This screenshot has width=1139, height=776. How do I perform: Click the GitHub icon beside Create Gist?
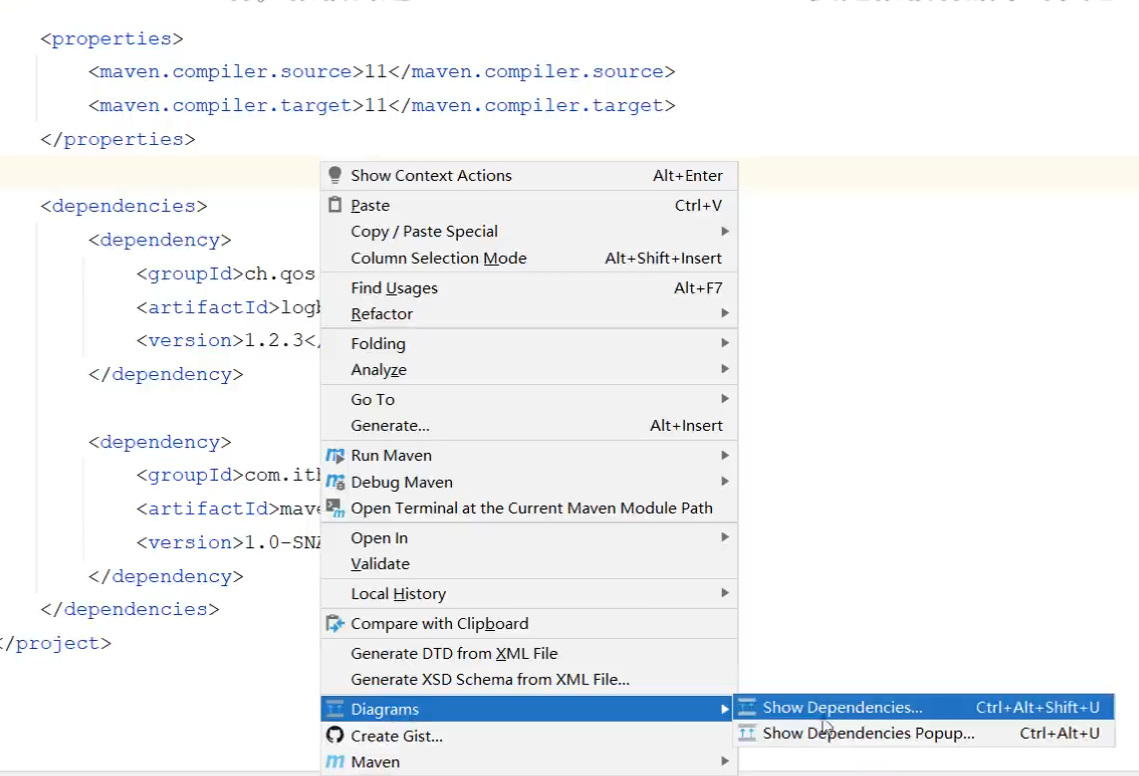[335, 735]
